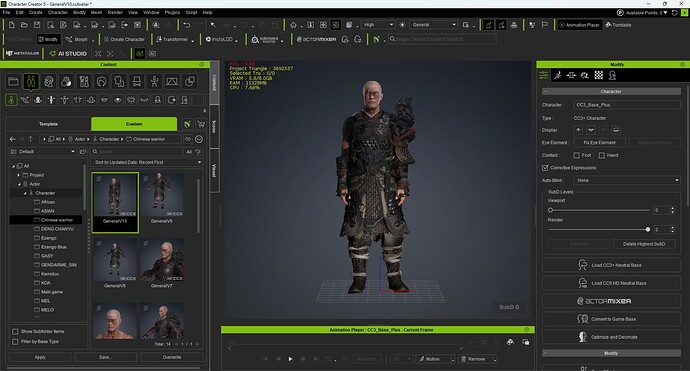Enable the Hand contact checkbox
This screenshot has width=690, height=371.
tap(602, 155)
